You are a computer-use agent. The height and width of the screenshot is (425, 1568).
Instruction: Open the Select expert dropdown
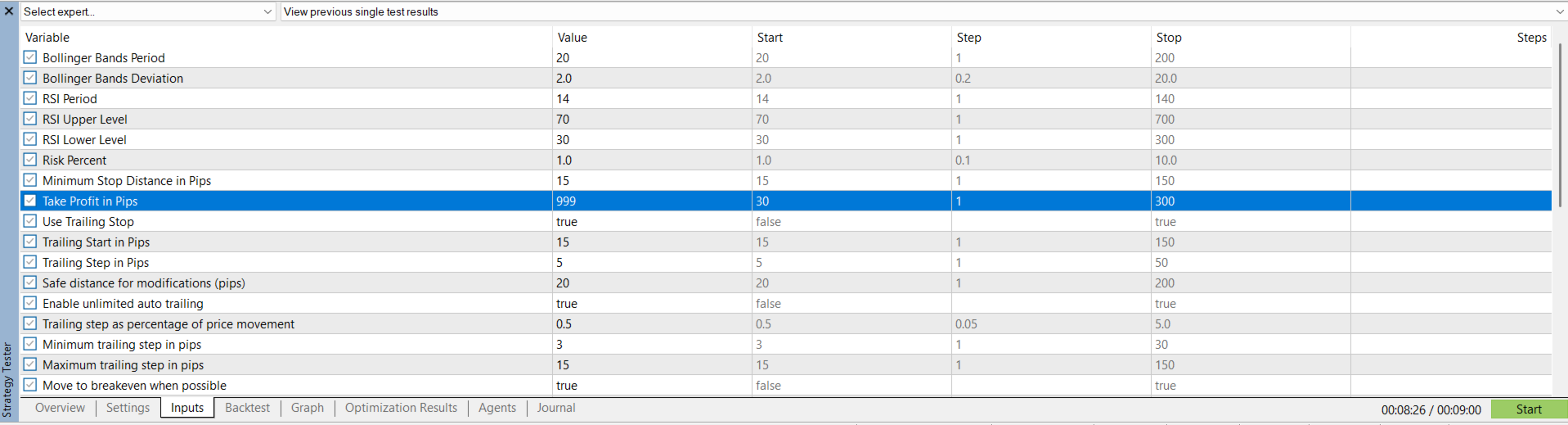148,11
